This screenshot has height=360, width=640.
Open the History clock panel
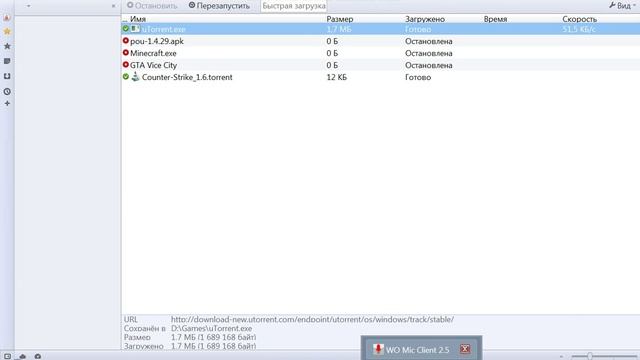(x=7, y=91)
